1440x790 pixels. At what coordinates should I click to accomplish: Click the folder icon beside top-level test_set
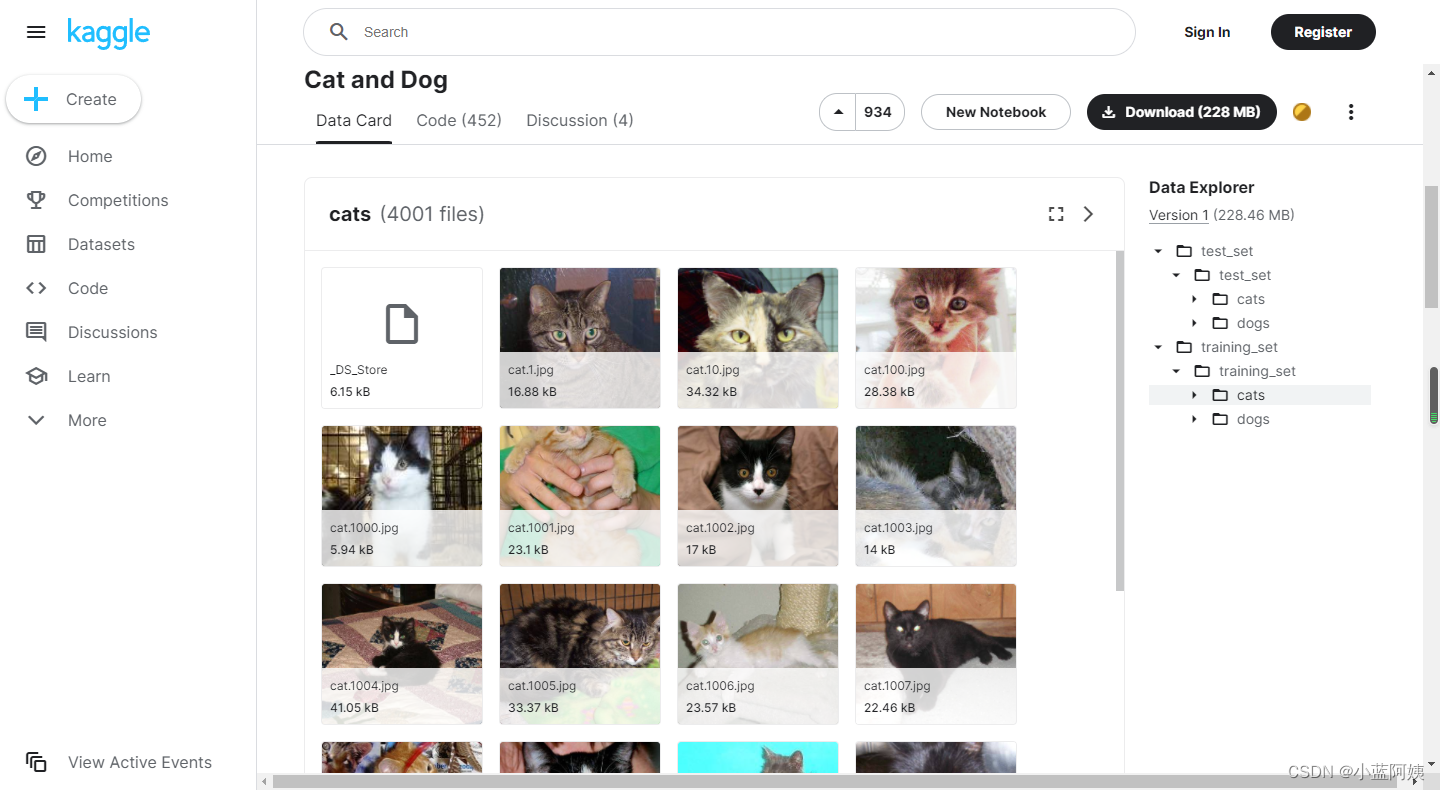coord(1184,251)
